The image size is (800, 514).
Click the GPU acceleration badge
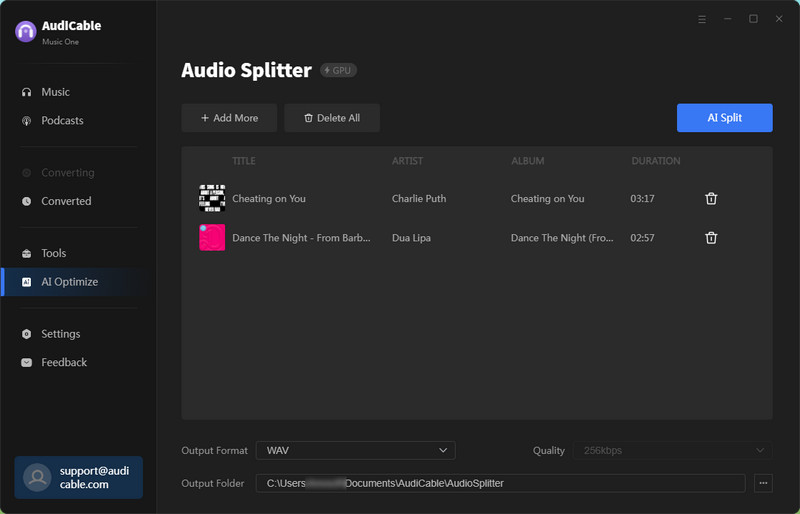338,70
